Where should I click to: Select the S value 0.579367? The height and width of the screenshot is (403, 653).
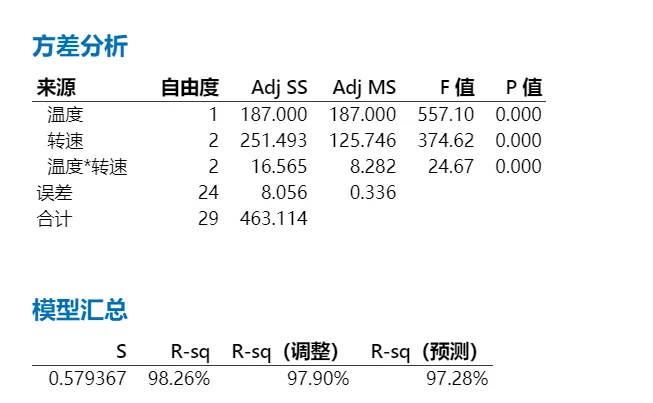(87, 379)
